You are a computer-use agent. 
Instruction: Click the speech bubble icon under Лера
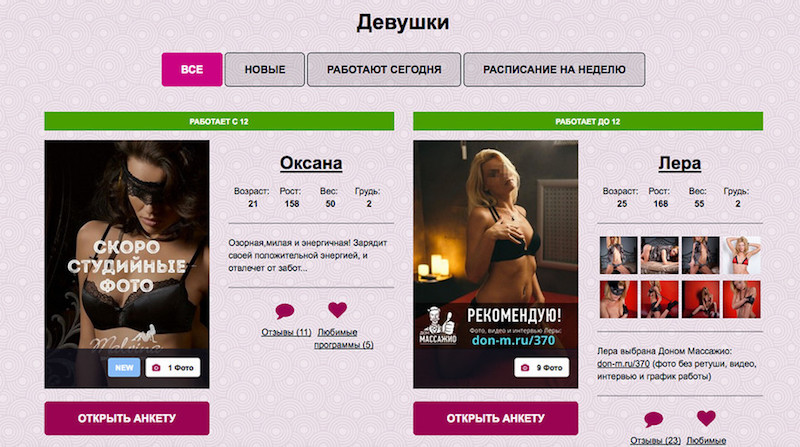pyautogui.click(x=654, y=419)
